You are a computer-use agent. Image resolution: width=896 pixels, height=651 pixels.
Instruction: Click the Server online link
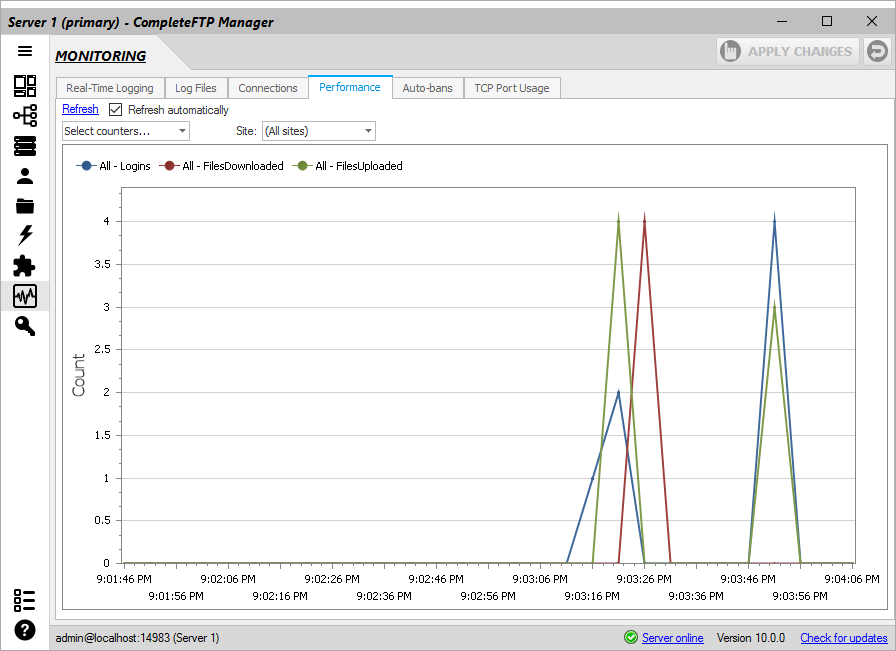(x=673, y=637)
